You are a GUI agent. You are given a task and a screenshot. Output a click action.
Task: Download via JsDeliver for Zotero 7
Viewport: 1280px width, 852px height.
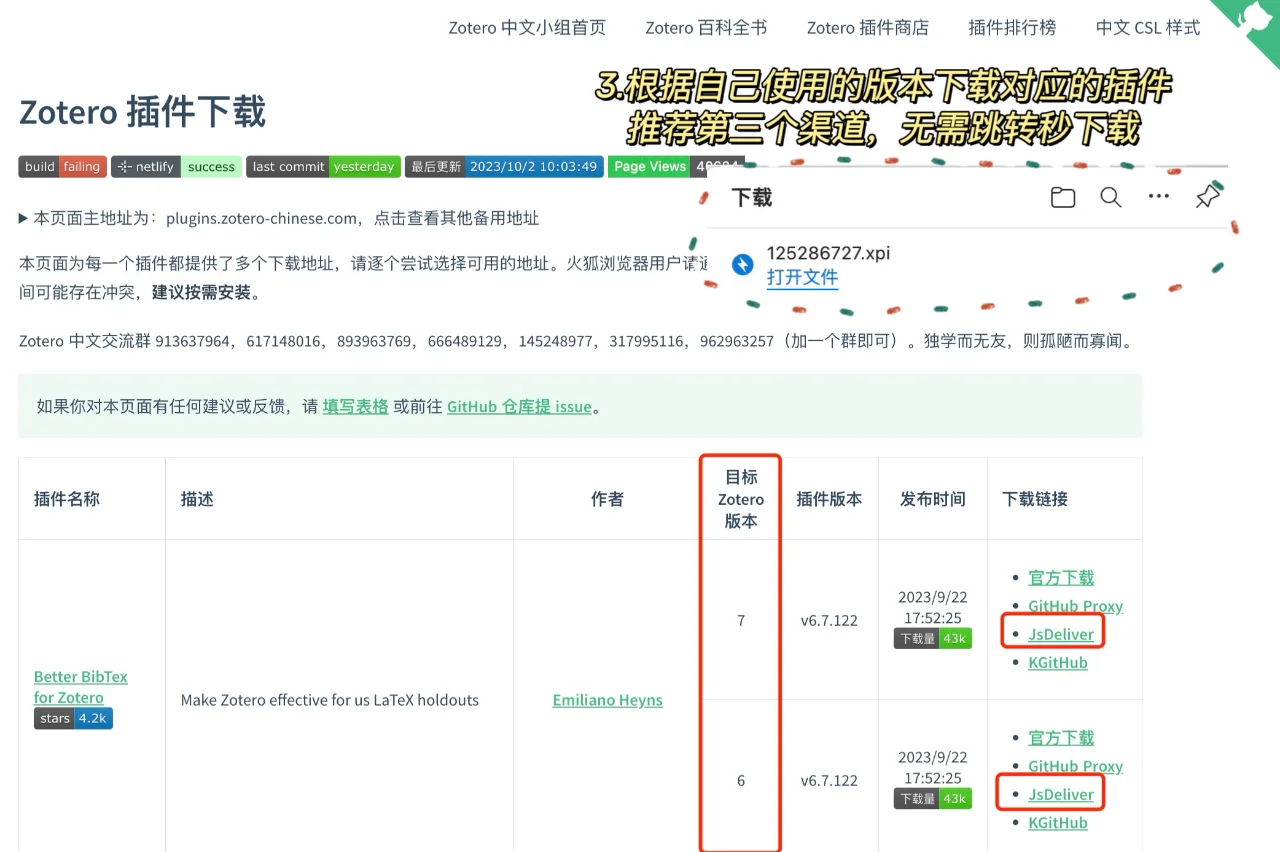(x=1060, y=633)
